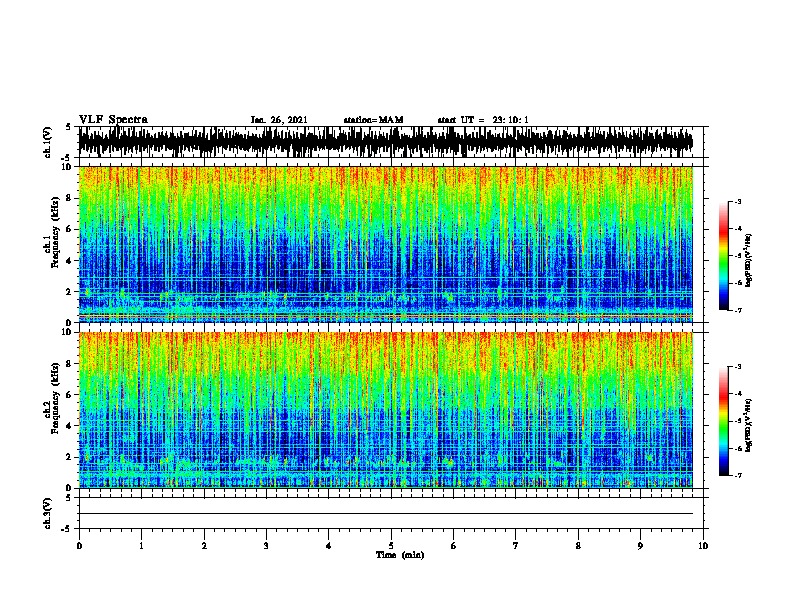Click the "ch.1(V)" waveform axis label
The height and width of the screenshot is (612, 792).
[x=48, y=142]
